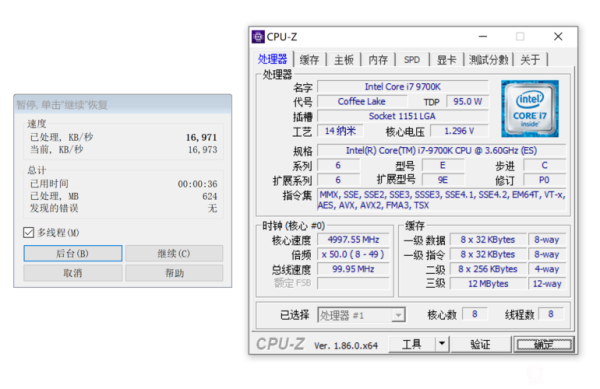Image resolution: width=600 pixels, height=389 pixels.
Task: Open the 測試分數 benchmark tab
Action: 489,60
